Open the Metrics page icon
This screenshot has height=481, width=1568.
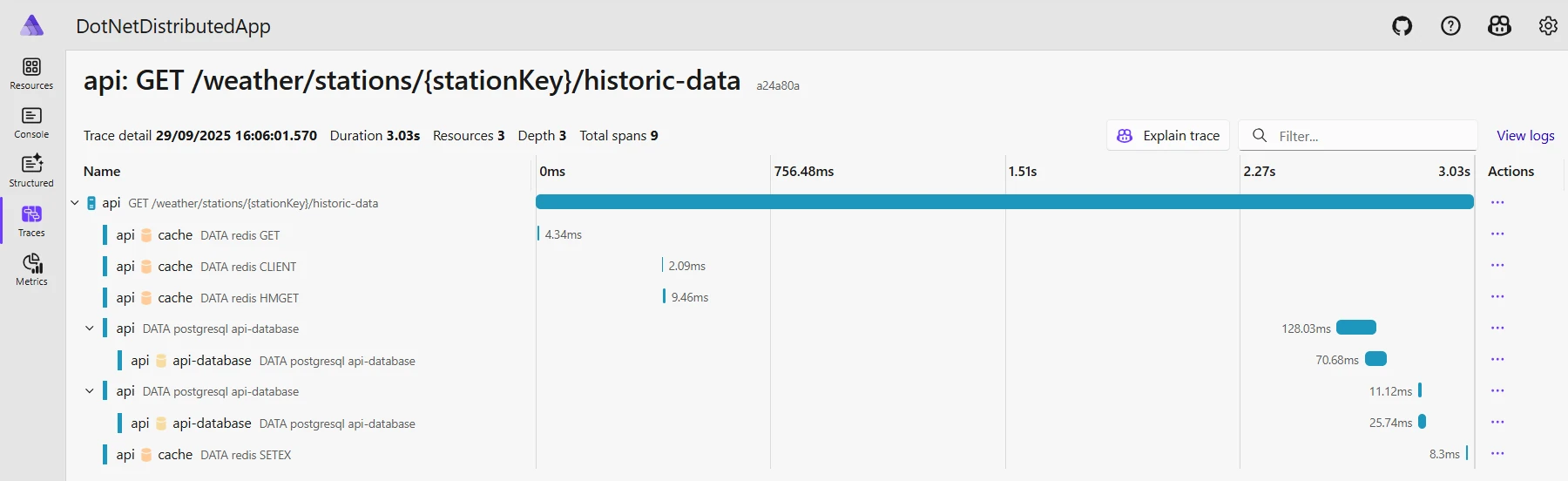click(31, 269)
